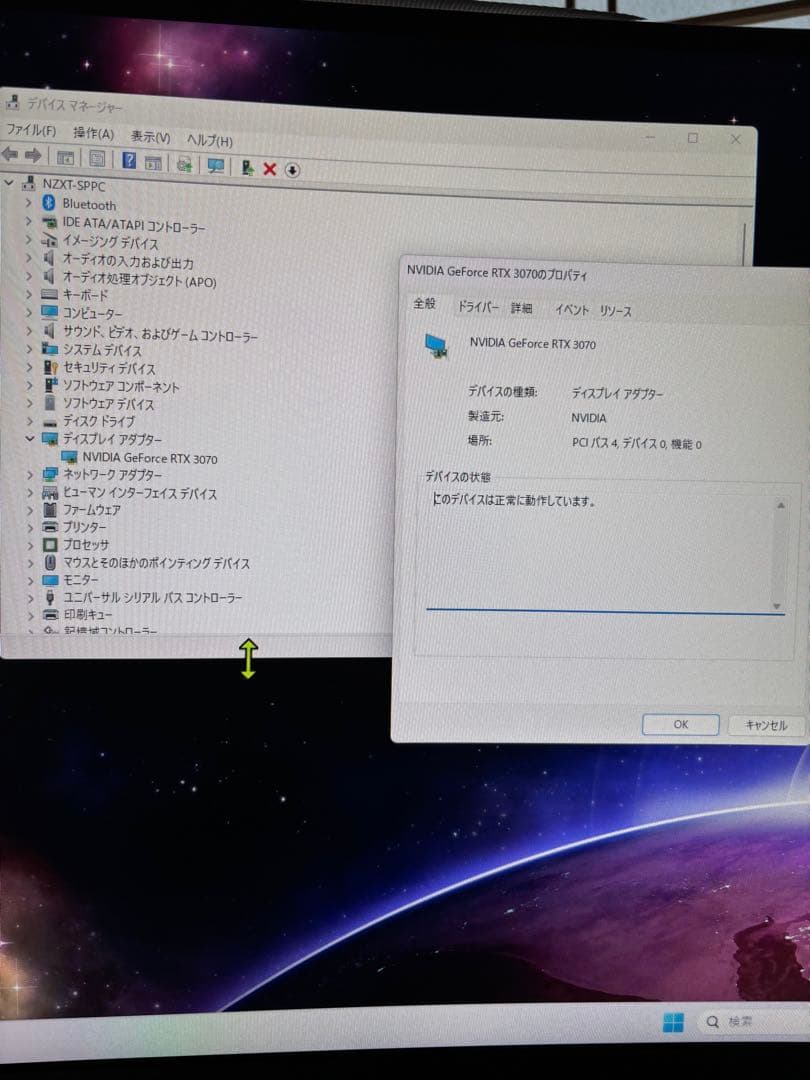
Task: Click the ファームウェア icon
Action: pos(50,510)
